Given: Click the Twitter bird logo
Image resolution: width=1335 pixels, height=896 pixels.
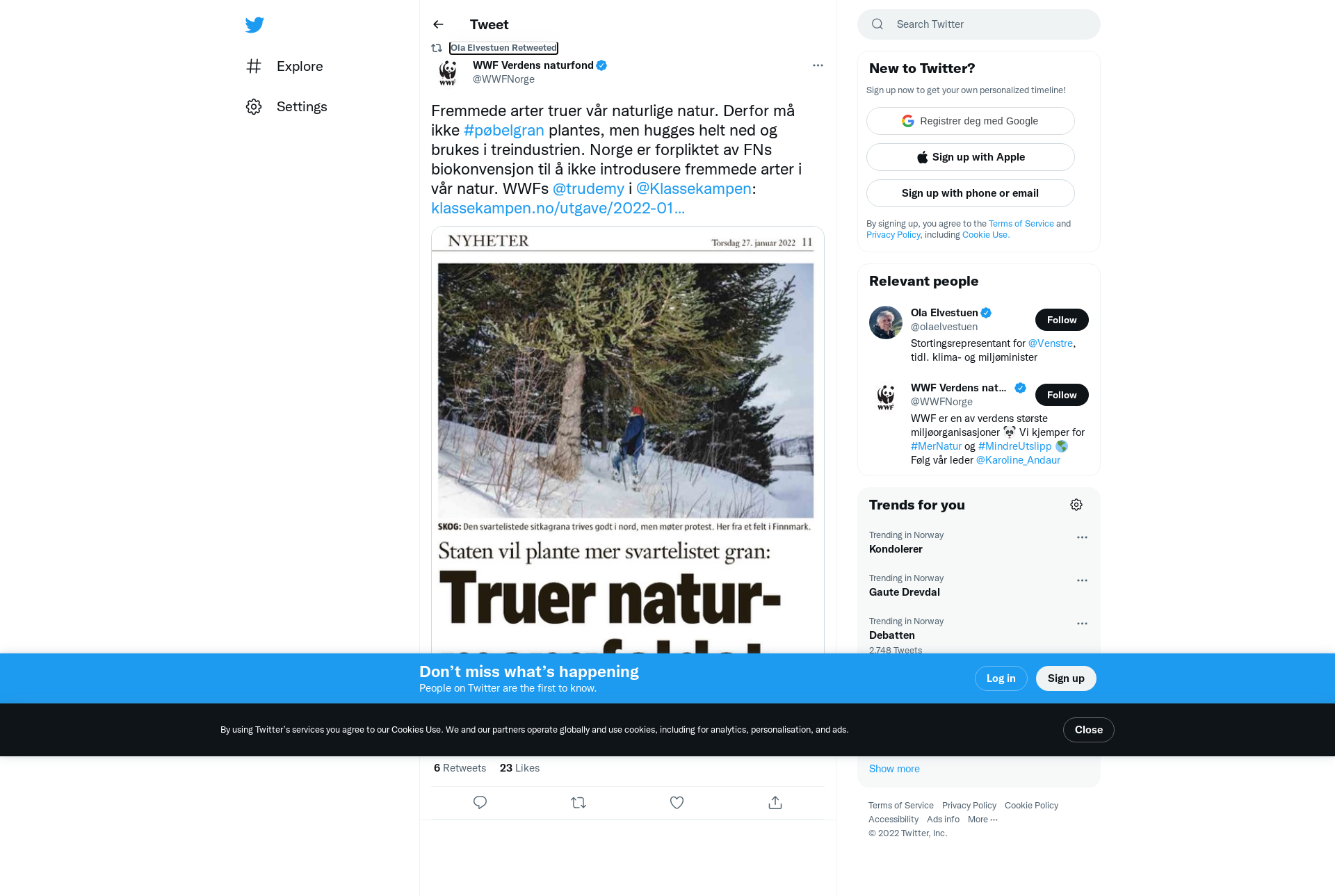Looking at the screenshot, I should point(254,25).
